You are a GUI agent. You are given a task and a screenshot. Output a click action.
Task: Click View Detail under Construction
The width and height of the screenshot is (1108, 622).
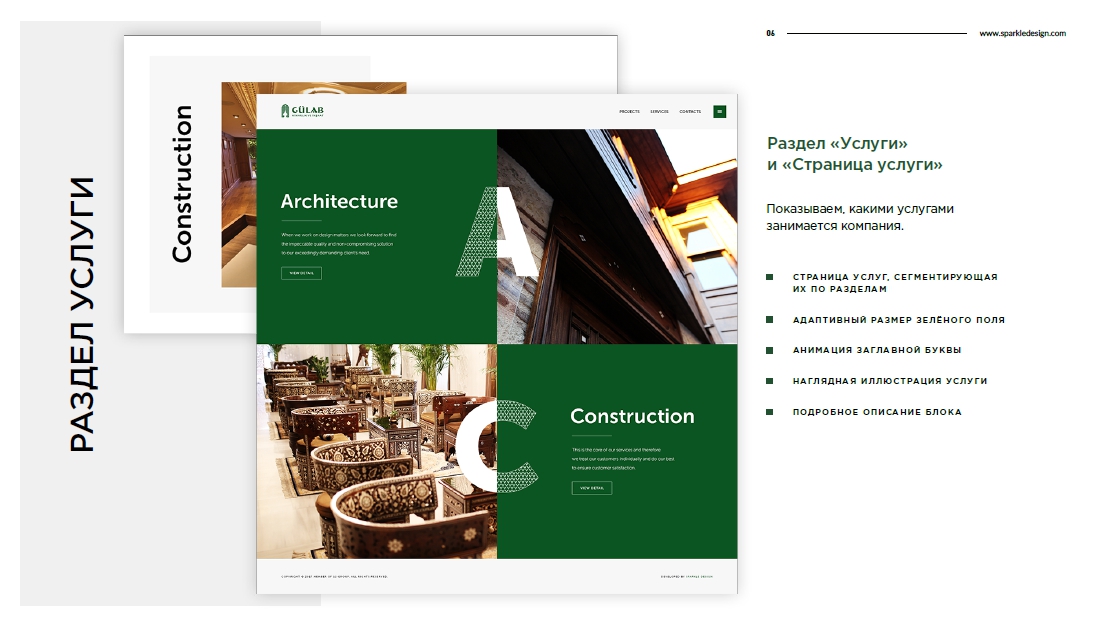[x=591, y=488]
